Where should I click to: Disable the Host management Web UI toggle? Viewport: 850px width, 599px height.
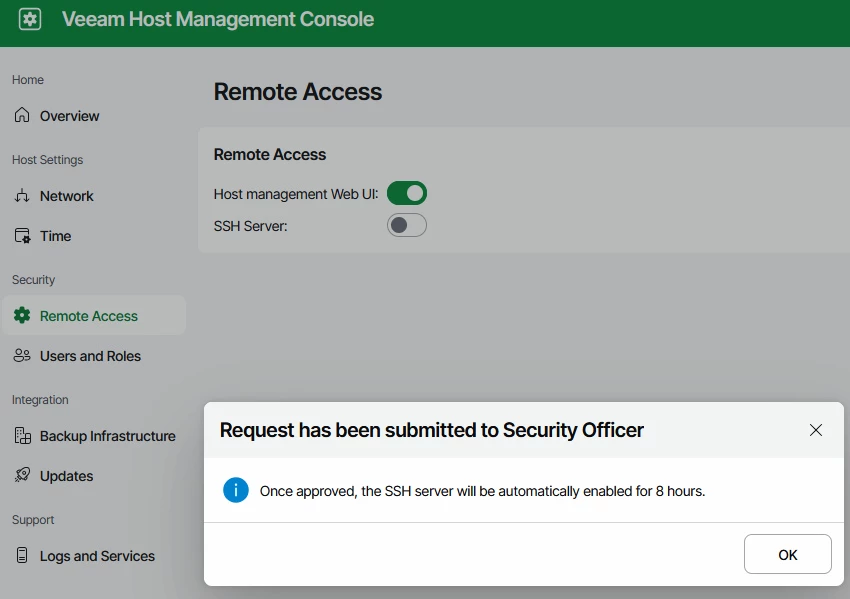[x=407, y=193]
